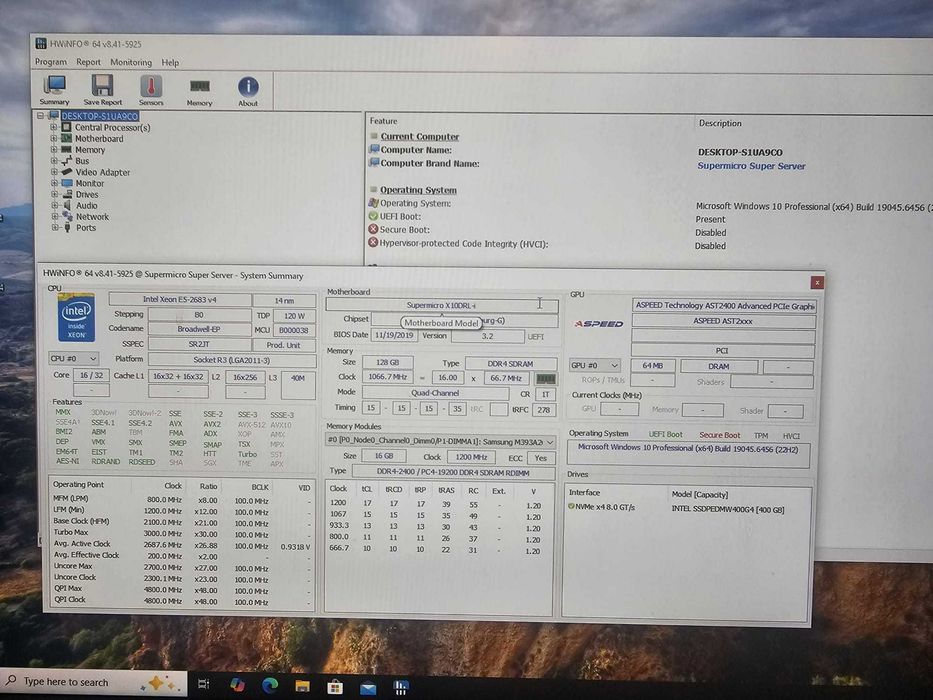This screenshot has width=933, height=700.
Task: Expand the Drives tree node
Action: click(54, 194)
